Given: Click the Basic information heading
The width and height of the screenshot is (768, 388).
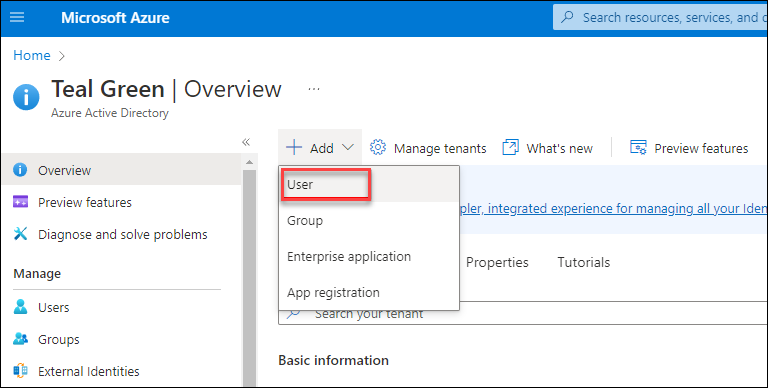Looking at the screenshot, I should point(334,360).
